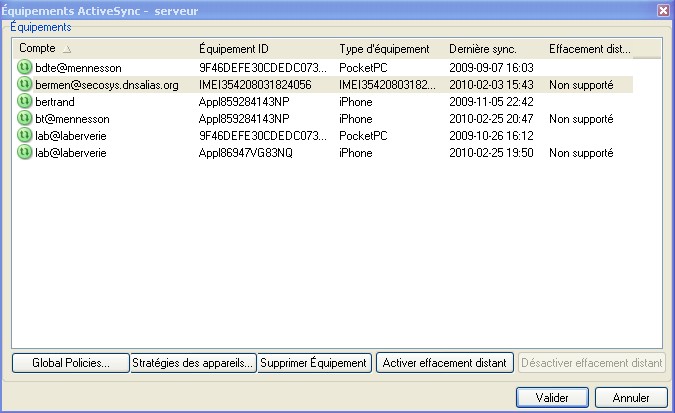Image resolution: width=675 pixels, height=413 pixels.
Task: Open Global Policies settings
Action: pyautogui.click(x=69, y=363)
